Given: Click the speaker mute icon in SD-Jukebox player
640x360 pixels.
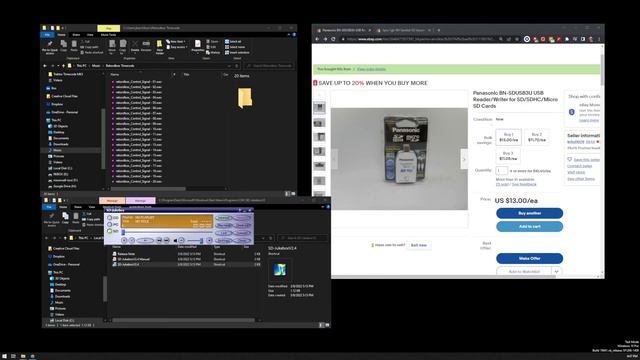Looking at the screenshot, I should pyautogui.click(x=175, y=240).
